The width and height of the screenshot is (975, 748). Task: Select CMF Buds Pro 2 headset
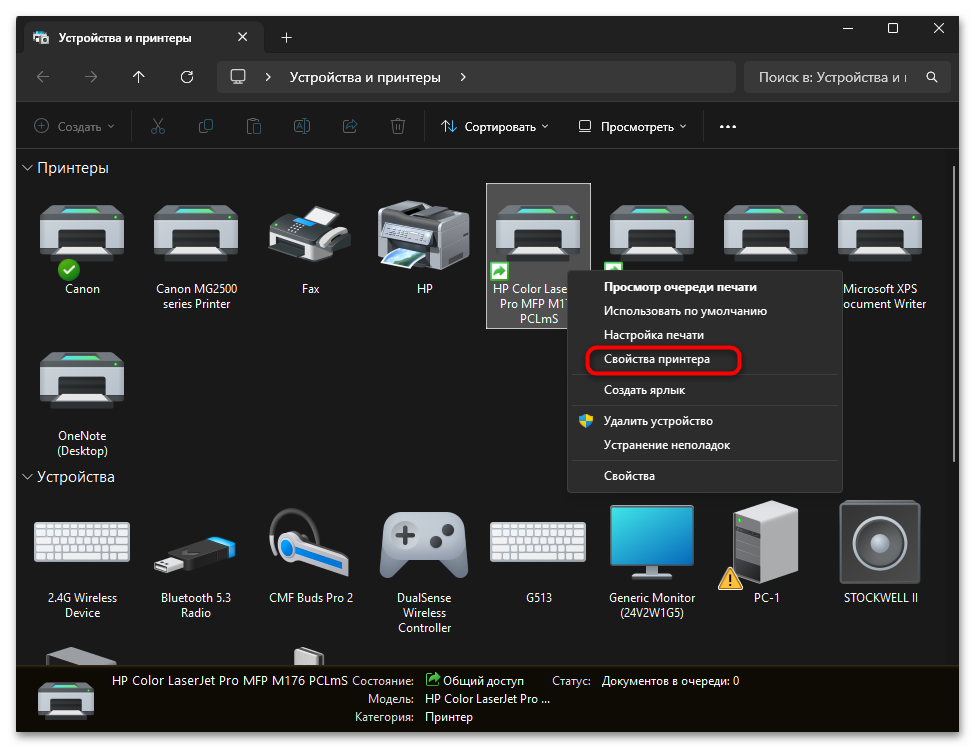pos(310,543)
